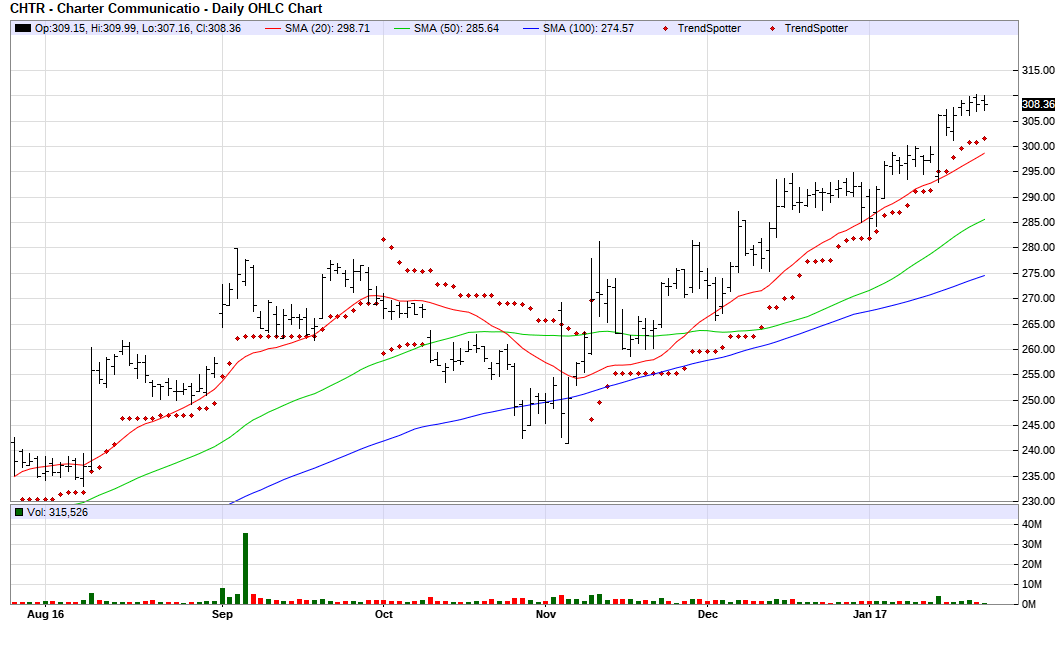Screen dimensions: 1060x645
Task: Click the black OHLC legend swatch
Action: pyautogui.click(x=23, y=28)
